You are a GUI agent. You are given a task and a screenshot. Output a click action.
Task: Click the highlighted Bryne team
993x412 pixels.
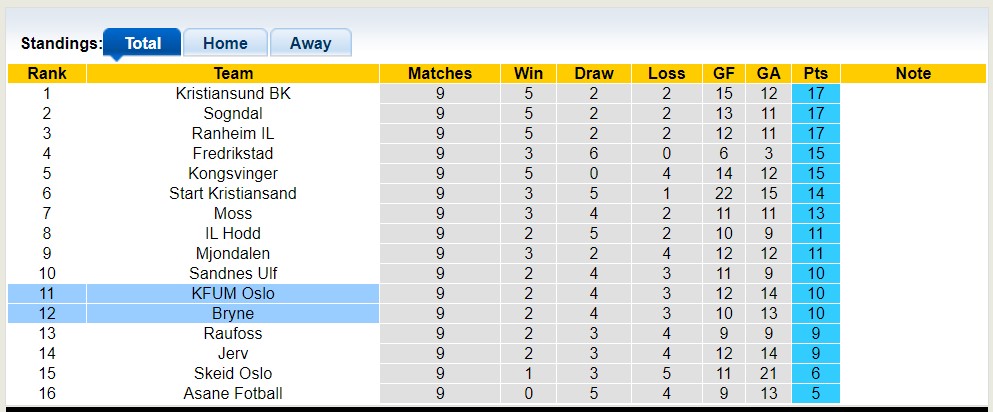pyautogui.click(x=233, y=313)
